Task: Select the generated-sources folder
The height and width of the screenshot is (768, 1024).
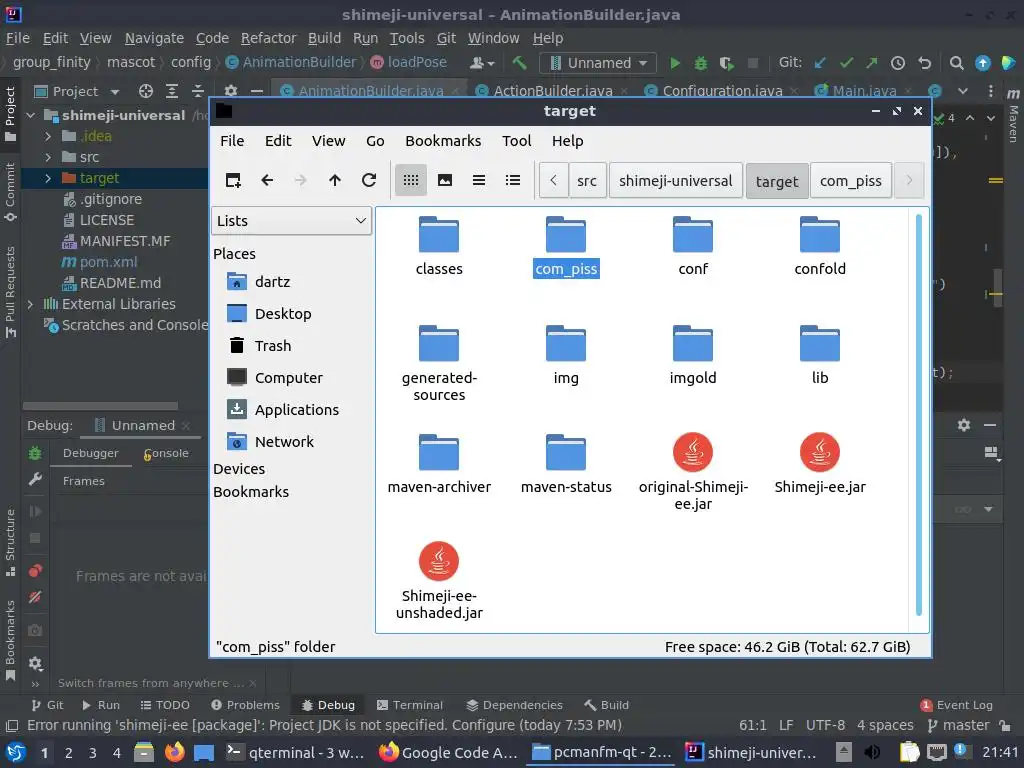Action: [x=439, y=363]
